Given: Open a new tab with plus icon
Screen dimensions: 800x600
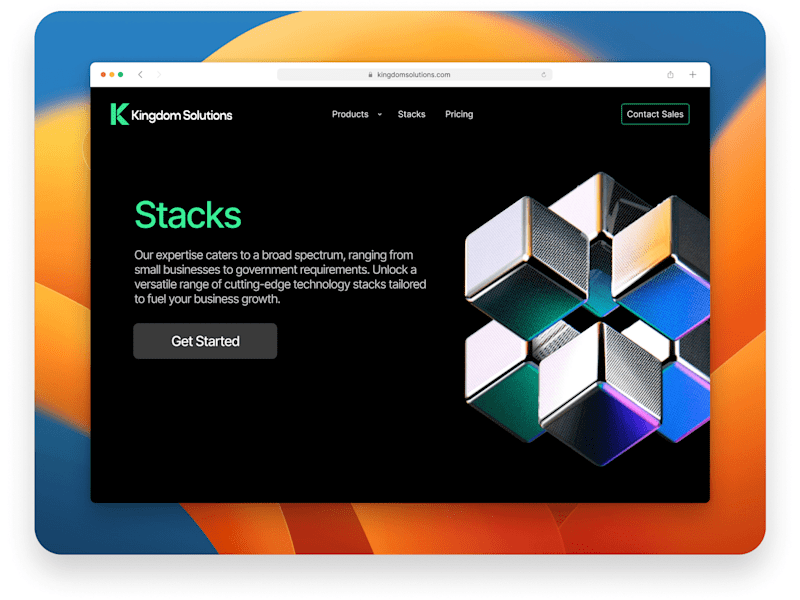Looking at the screenshot, I should [x=693, y=74].
